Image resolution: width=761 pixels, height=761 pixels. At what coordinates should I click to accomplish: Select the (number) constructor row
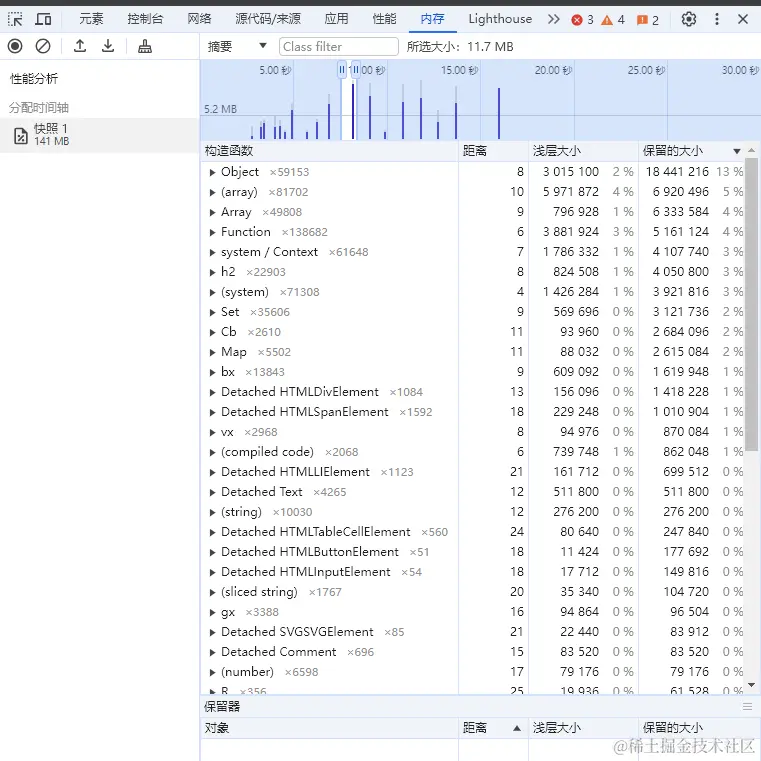pyautogui.click(x=473, y=672)
